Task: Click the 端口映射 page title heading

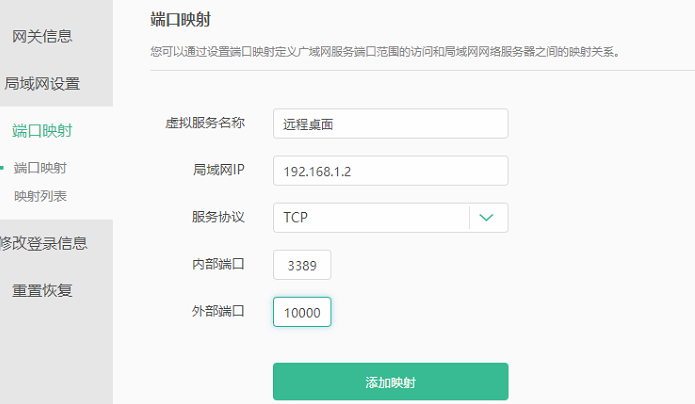Action: pyautogui.click(x=180, y=20)
